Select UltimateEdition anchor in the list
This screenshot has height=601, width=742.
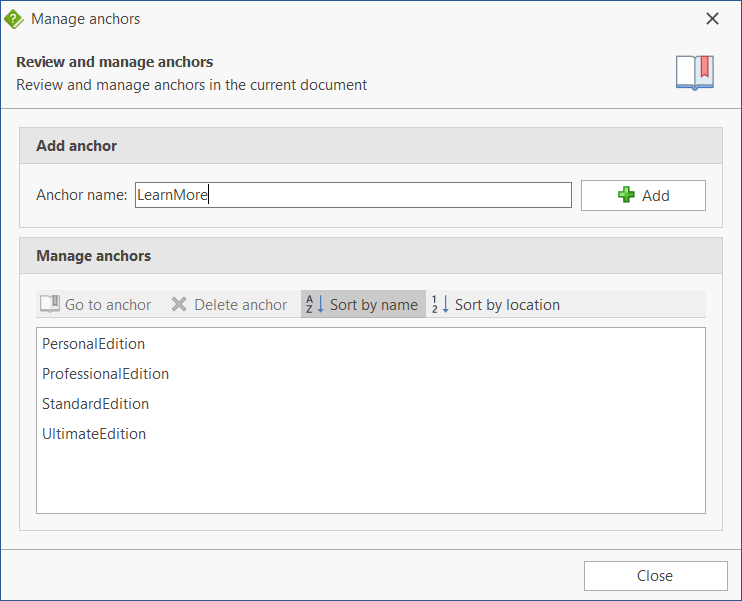click(x=94, y=434)
